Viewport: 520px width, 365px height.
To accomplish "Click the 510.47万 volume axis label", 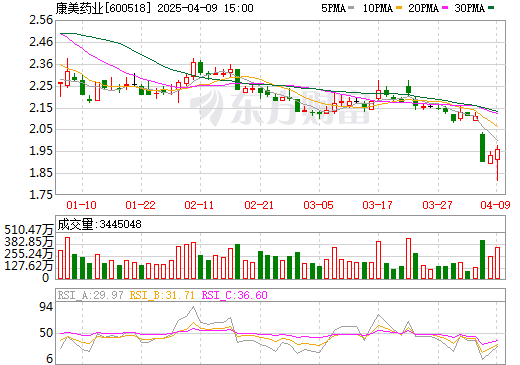I will point(29,230).
